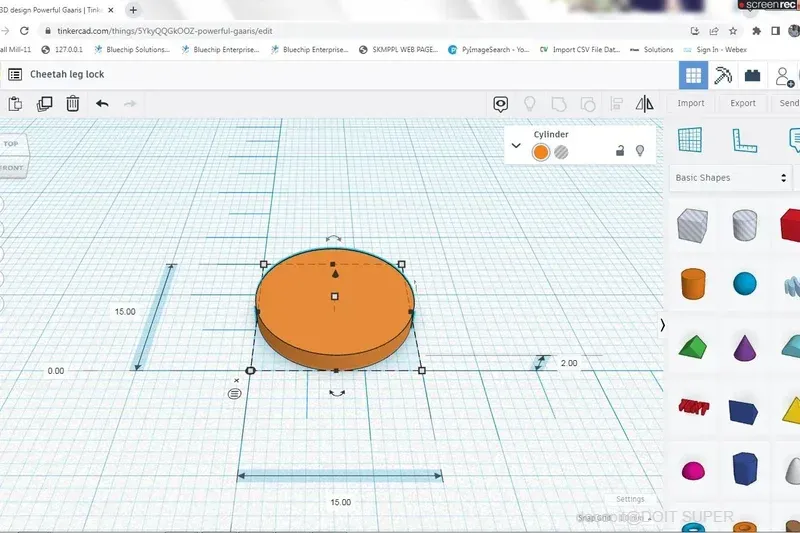This screenshot has width=800, height=533.
Task: Click the 15.00 length dimension at left
Action: coord(125,312)
